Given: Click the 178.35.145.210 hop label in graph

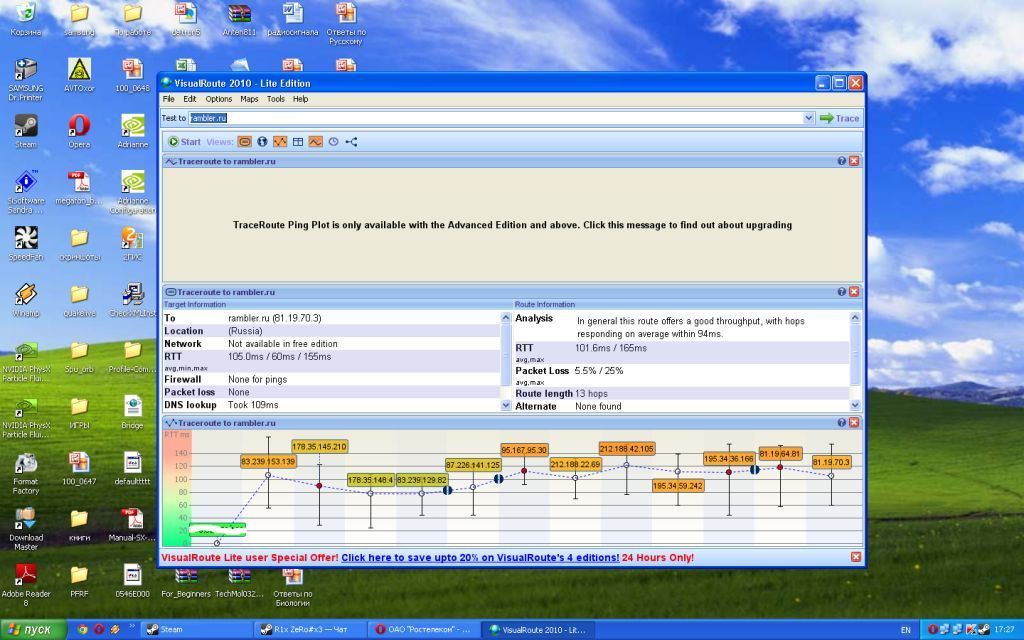Looking at the screenshot, I should [319, 446].
